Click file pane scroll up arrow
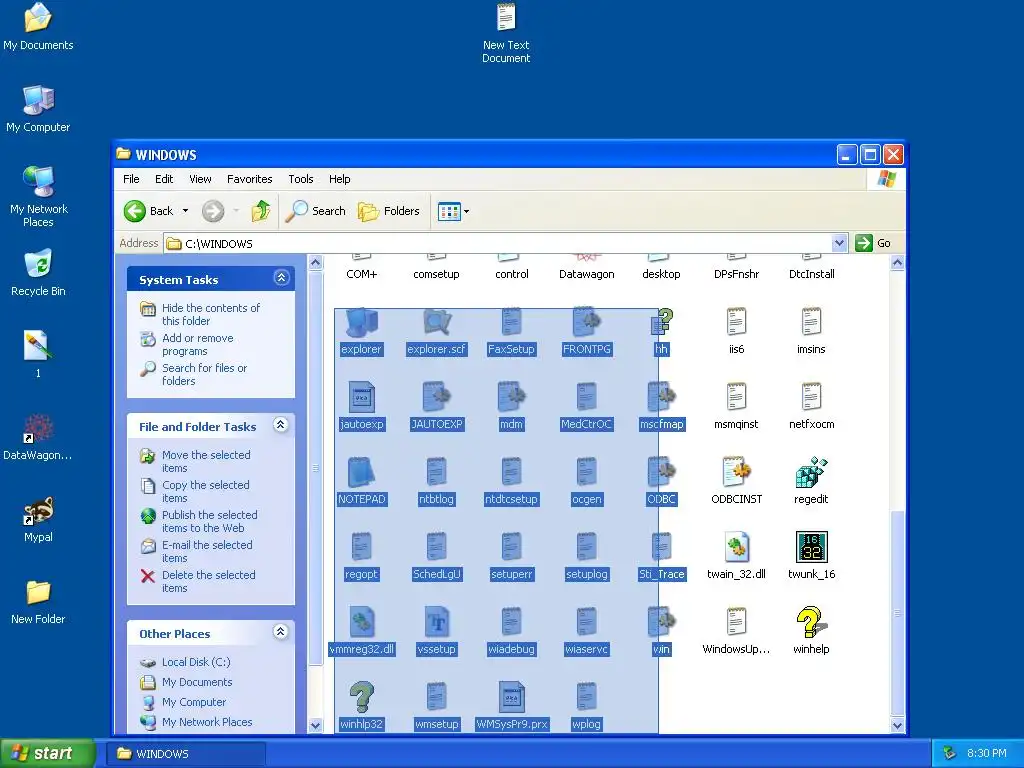This screenshot has width=1024, height=768. pos(897,263)
